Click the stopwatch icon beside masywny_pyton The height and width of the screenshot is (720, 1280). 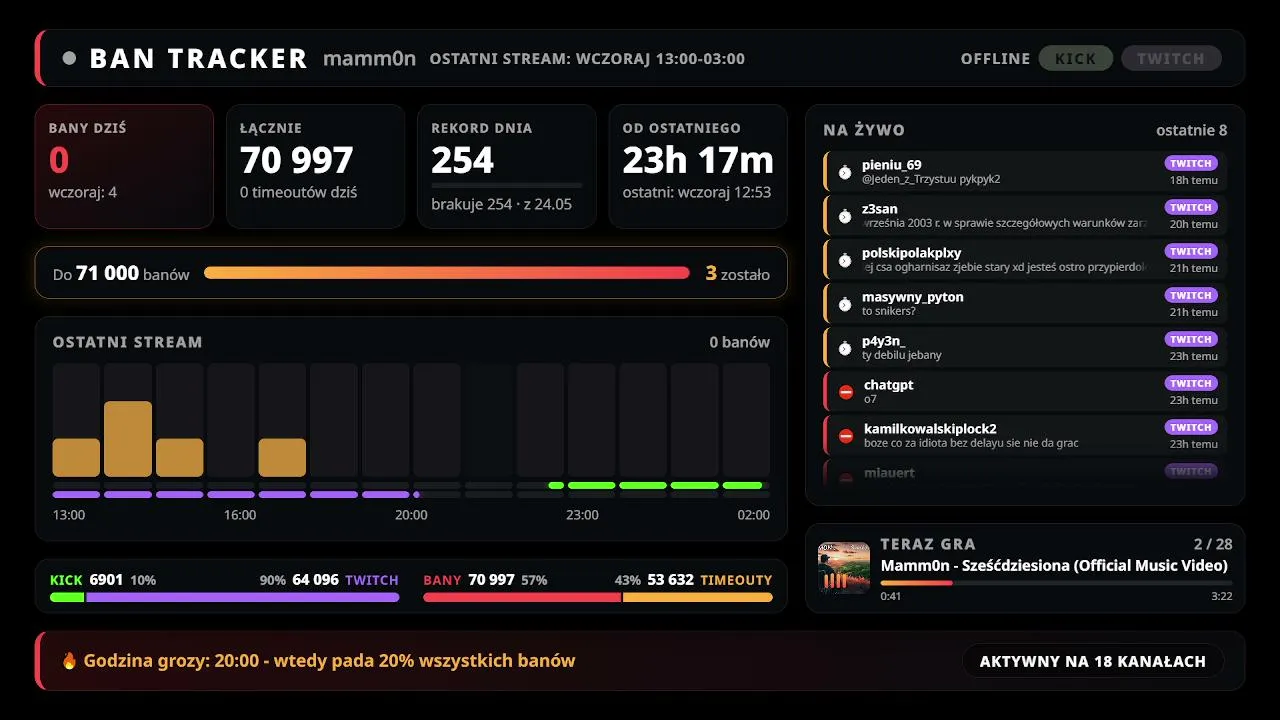click(x=845, y=304)
